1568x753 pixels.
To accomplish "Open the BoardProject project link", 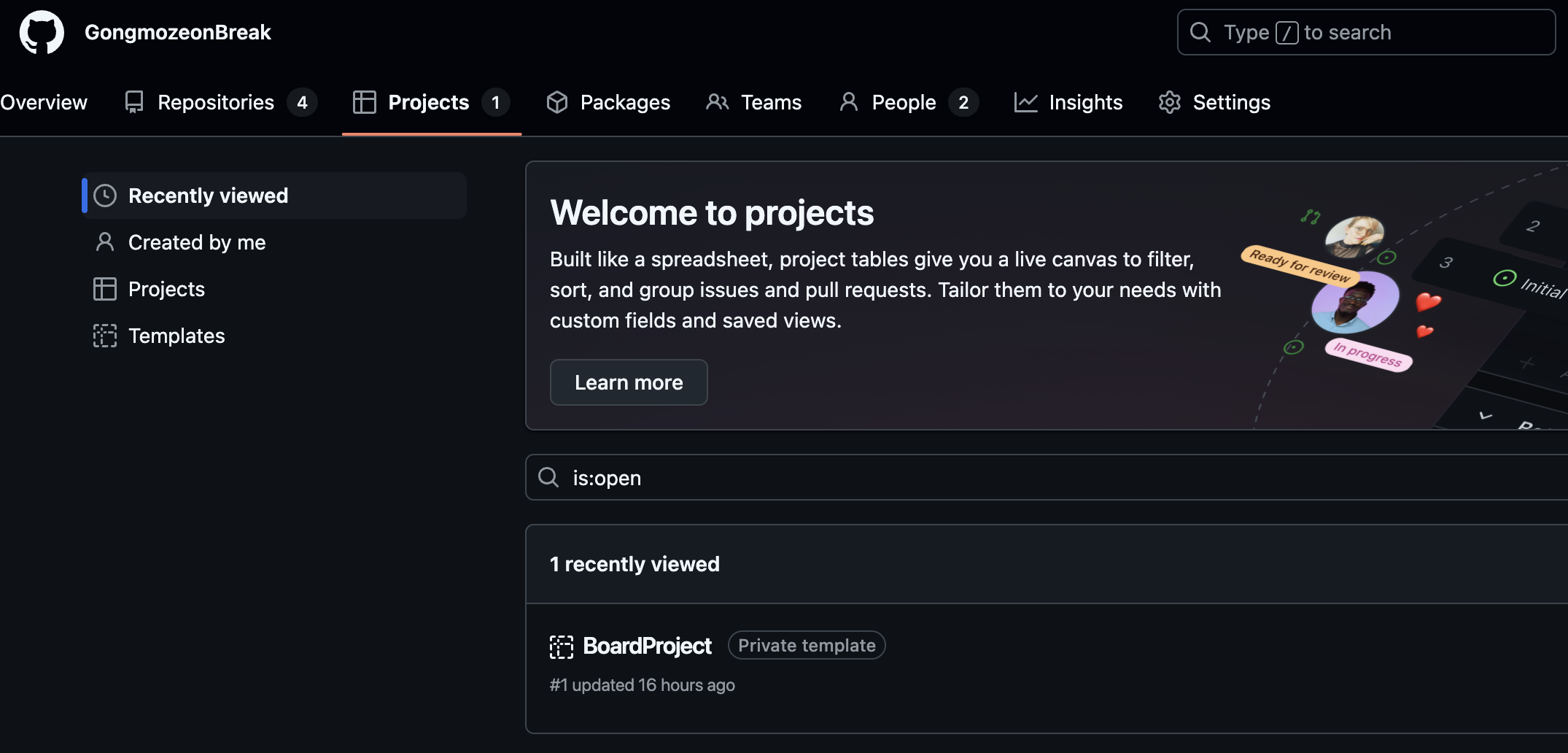I will (x=648, y=646).
